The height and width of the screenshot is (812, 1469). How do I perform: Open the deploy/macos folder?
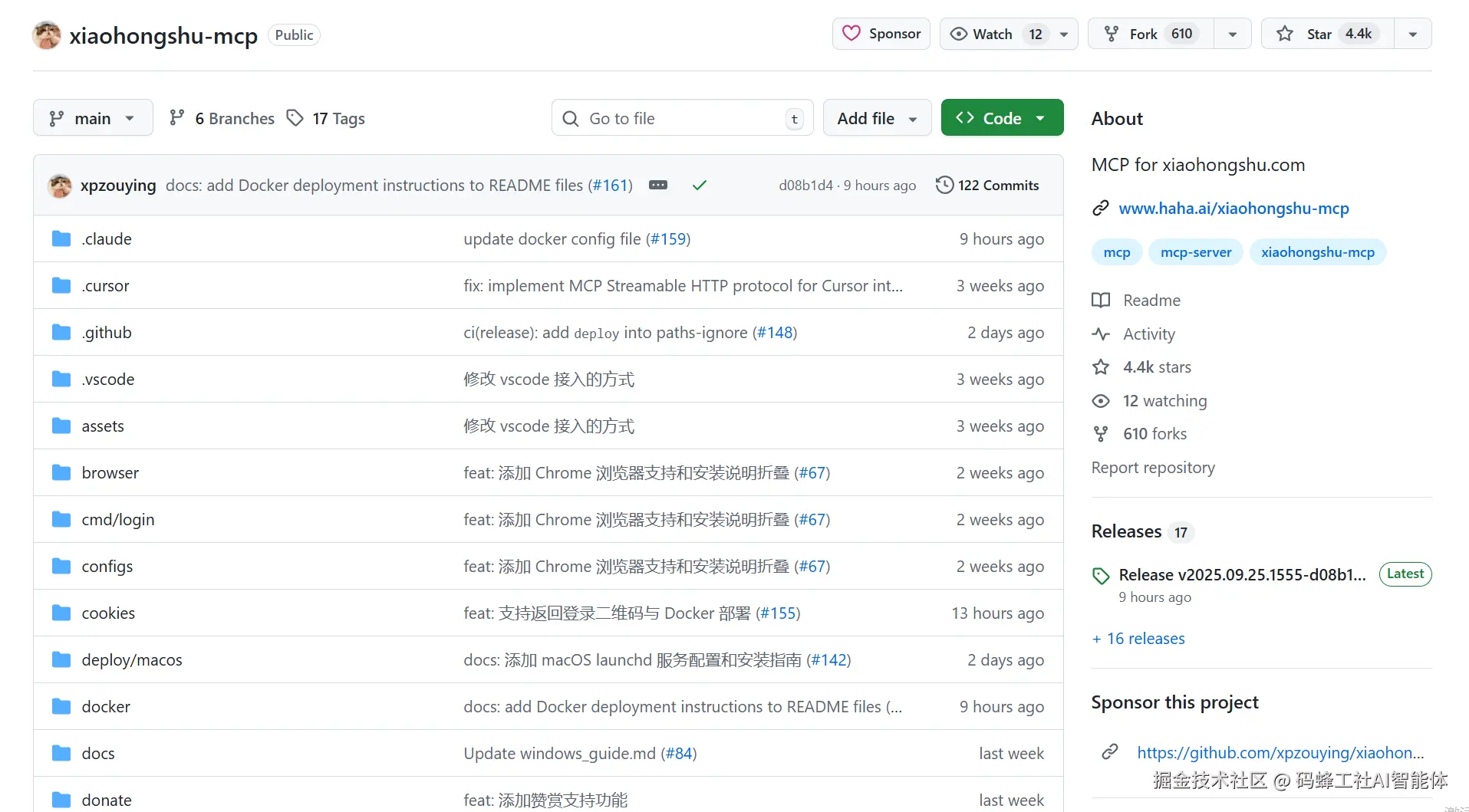132,660
